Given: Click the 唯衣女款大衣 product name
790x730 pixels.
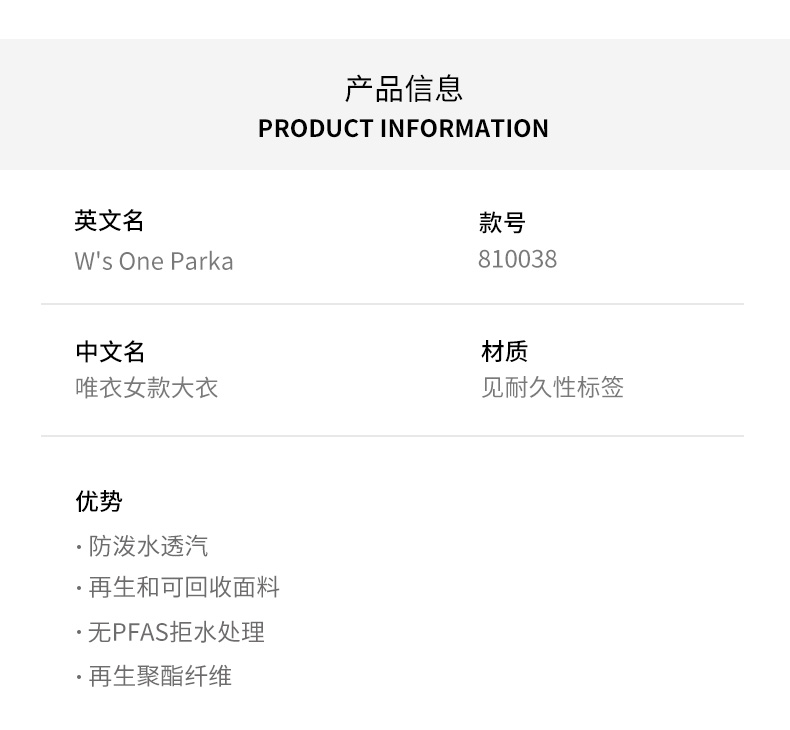Looking at the screenshot, I should coord(147,388).
